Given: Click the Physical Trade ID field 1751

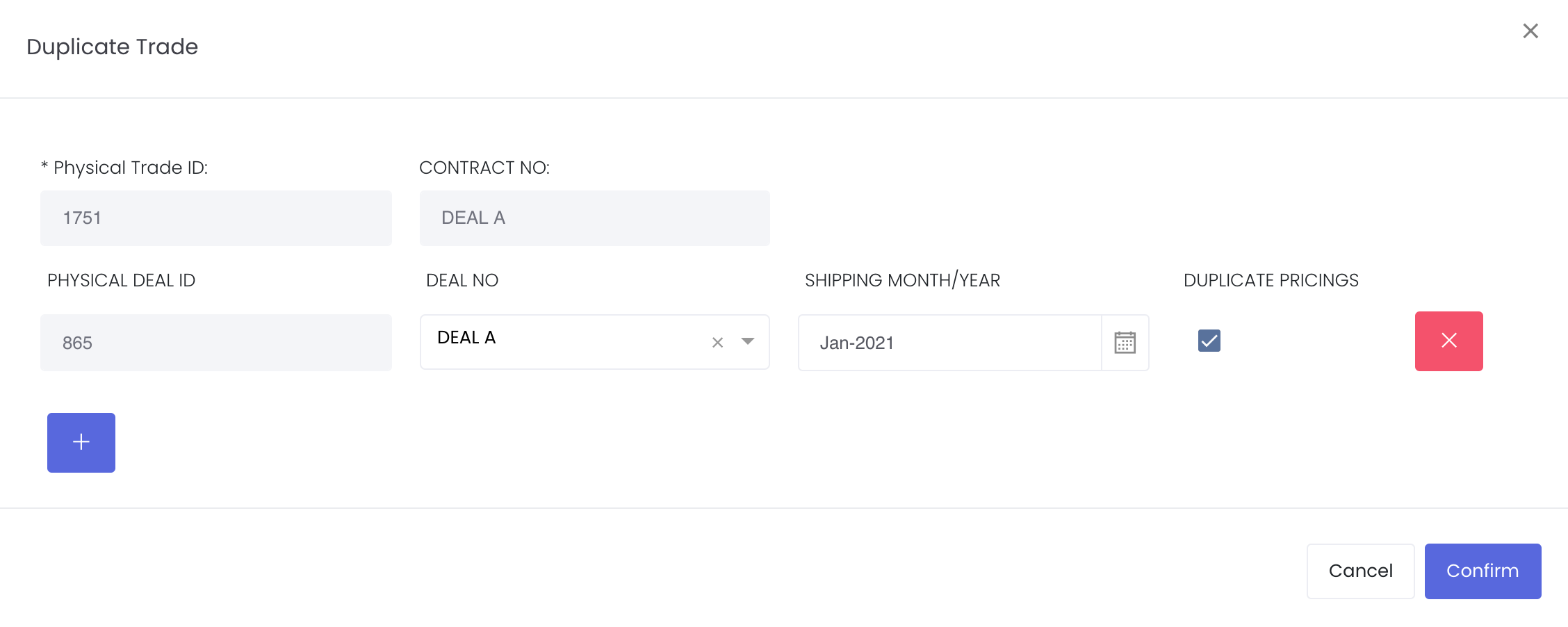Looking at the screenshot, I should pos(216,218).
